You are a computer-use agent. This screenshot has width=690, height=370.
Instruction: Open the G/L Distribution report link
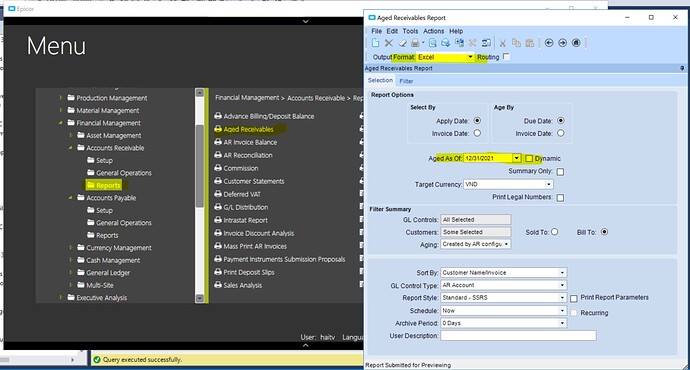click(246, 207)
